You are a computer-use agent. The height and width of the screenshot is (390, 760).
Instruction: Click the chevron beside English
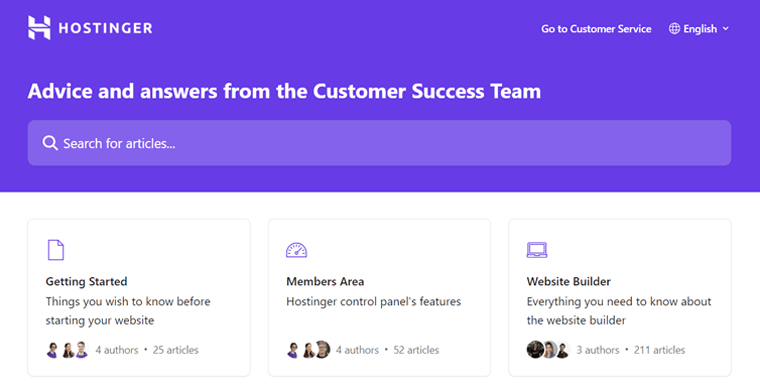click(x=726, y=29)
